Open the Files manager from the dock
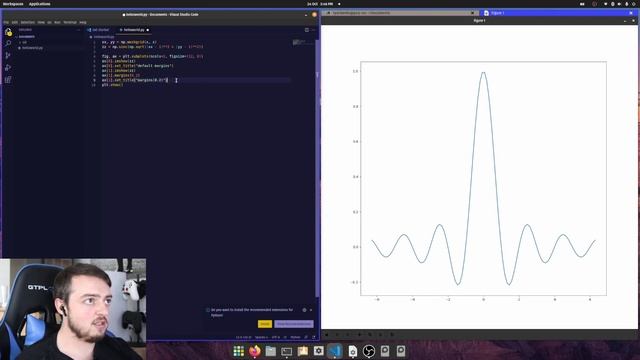 271,351
